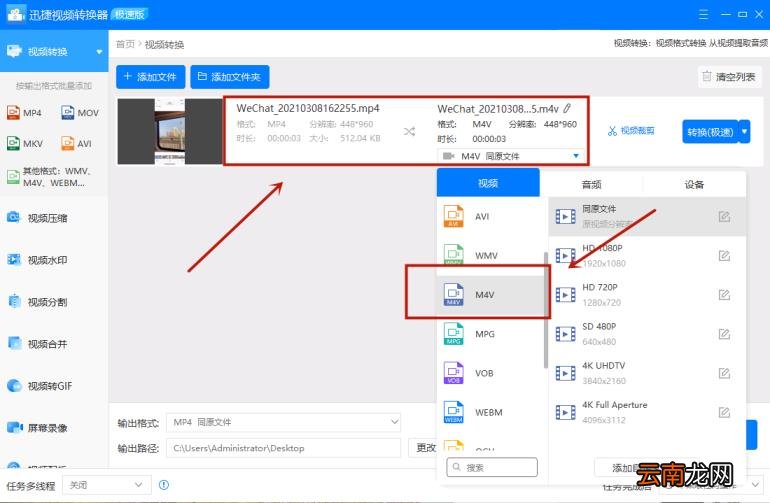Click the shuffle convert arrows icon
Screen dimensions: 770x503
point(409,131)
